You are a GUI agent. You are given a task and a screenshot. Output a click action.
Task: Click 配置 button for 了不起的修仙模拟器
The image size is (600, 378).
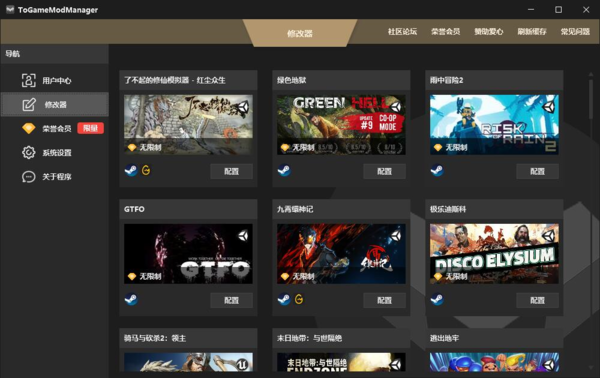pyautogui.click(x=232, y=171)
